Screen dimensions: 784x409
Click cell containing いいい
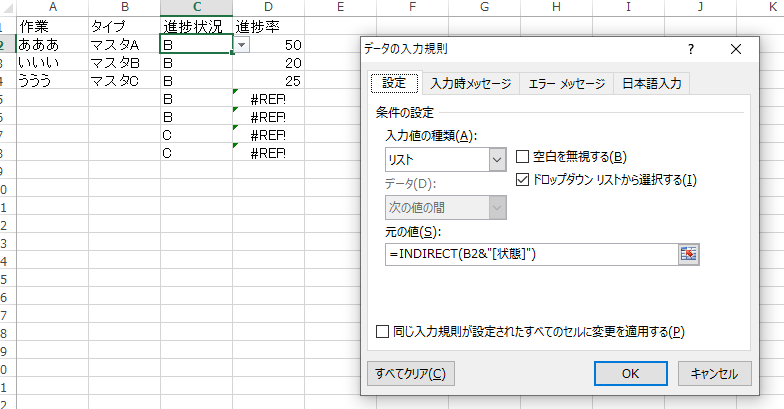click(52, 62)
